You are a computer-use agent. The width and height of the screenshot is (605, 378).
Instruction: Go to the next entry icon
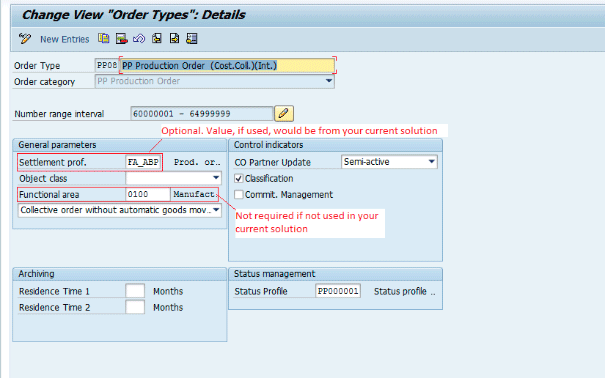(174, 38)
